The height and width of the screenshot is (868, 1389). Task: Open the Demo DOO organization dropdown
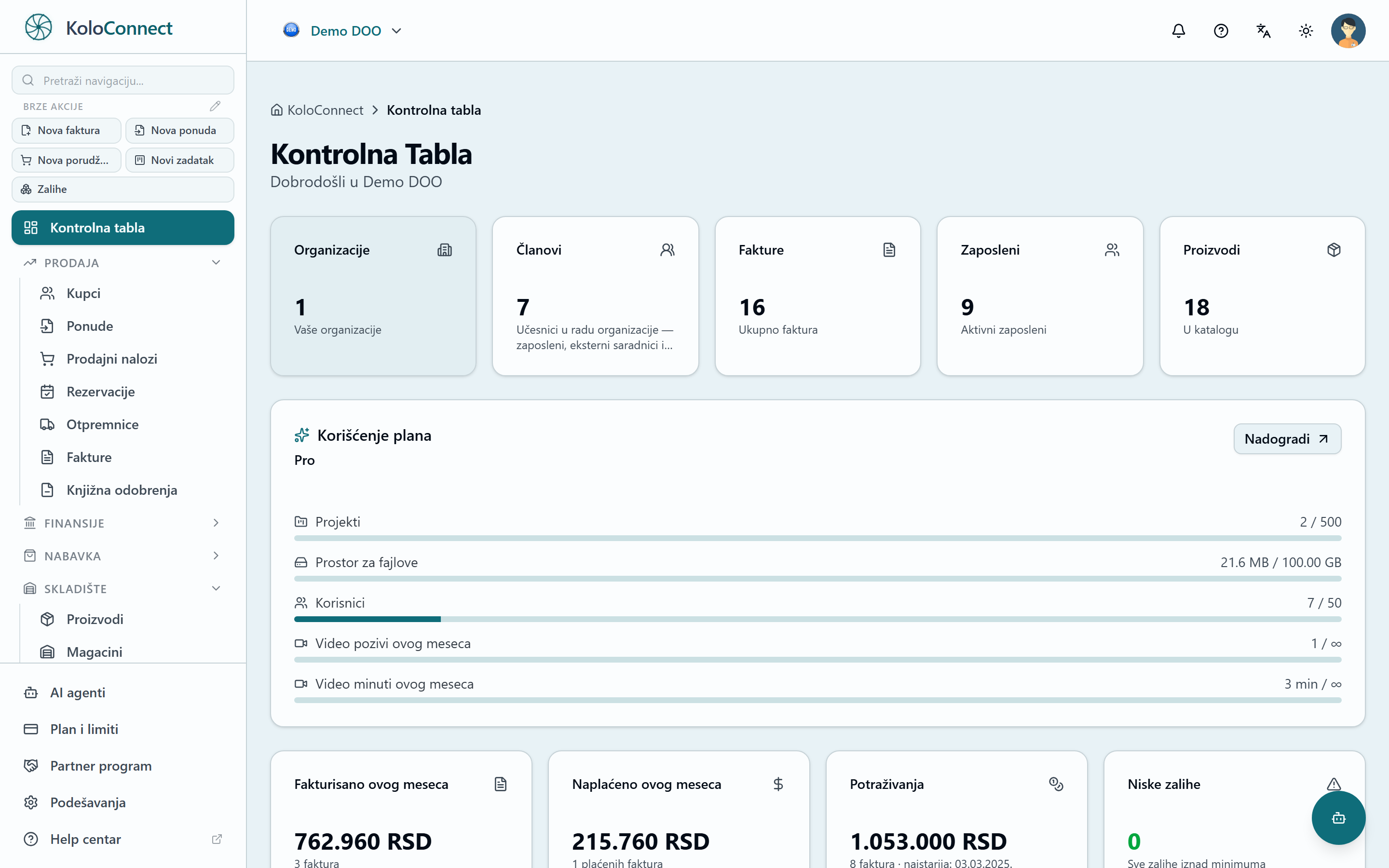coord(342,30)
